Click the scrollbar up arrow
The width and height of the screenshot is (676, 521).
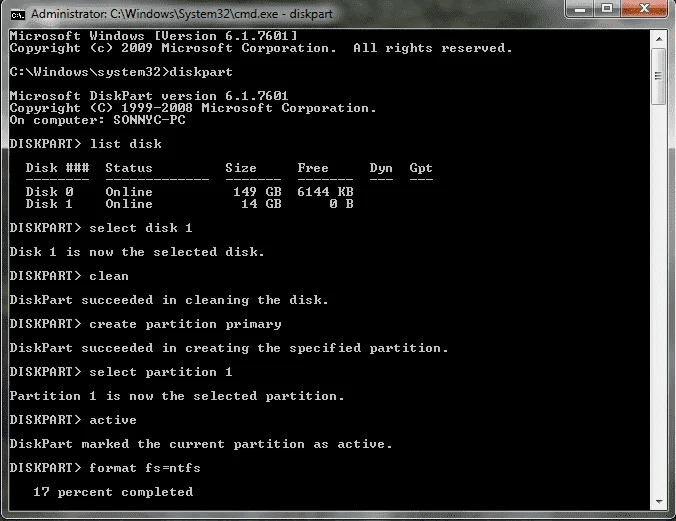click(x=659, y=39)
